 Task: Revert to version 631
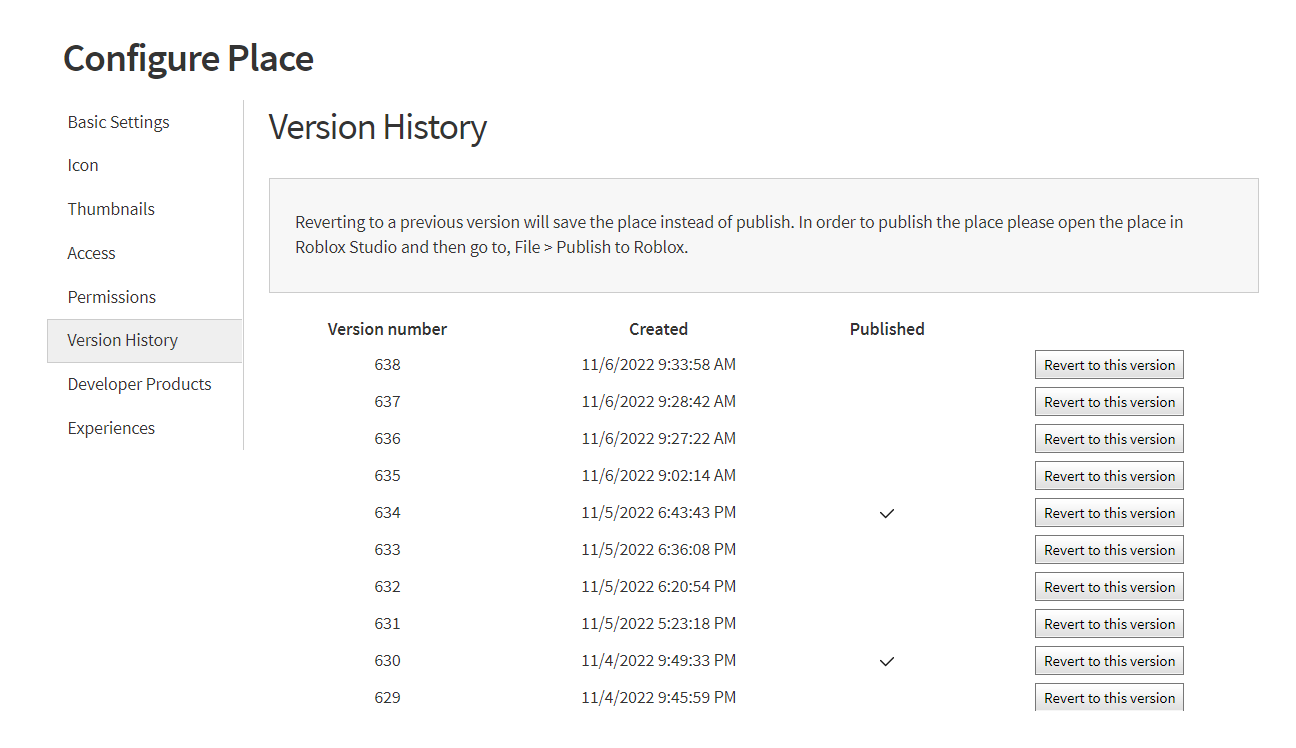tap(1109, 624)
